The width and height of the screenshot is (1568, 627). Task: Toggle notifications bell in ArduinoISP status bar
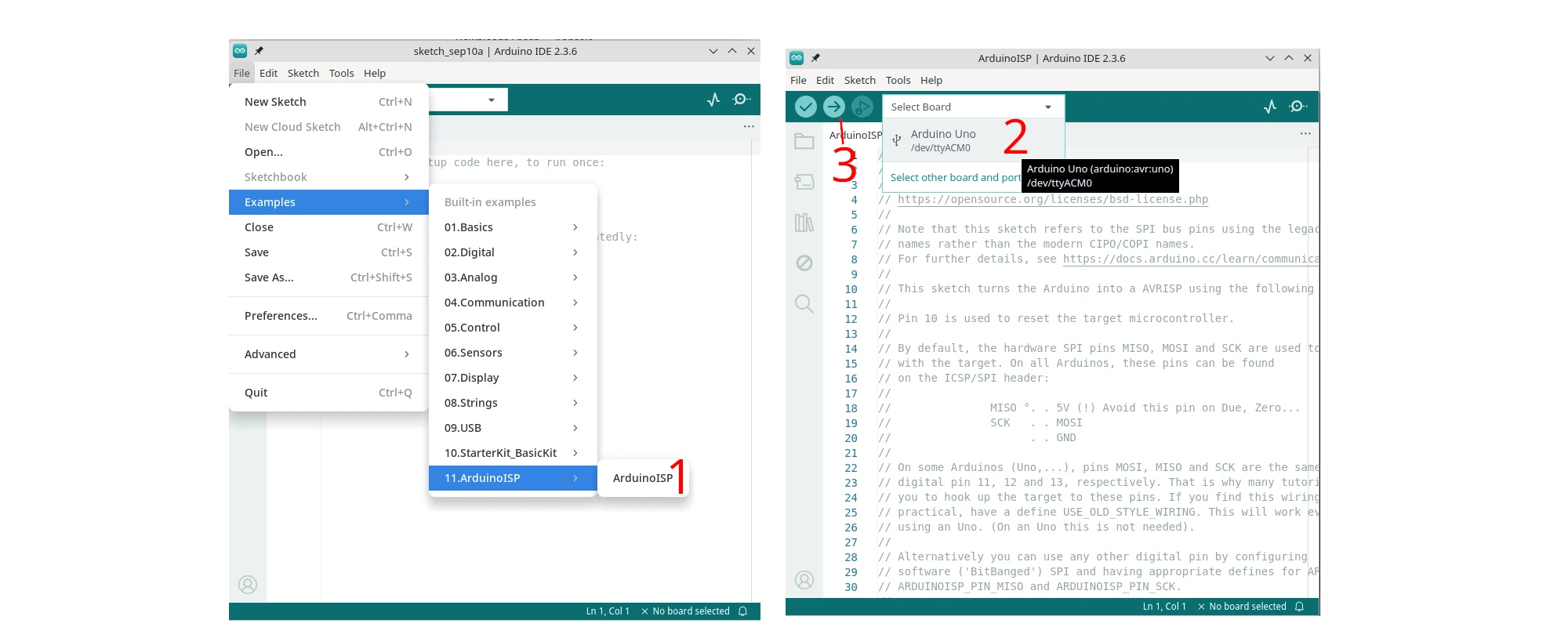coord(1299,607)
